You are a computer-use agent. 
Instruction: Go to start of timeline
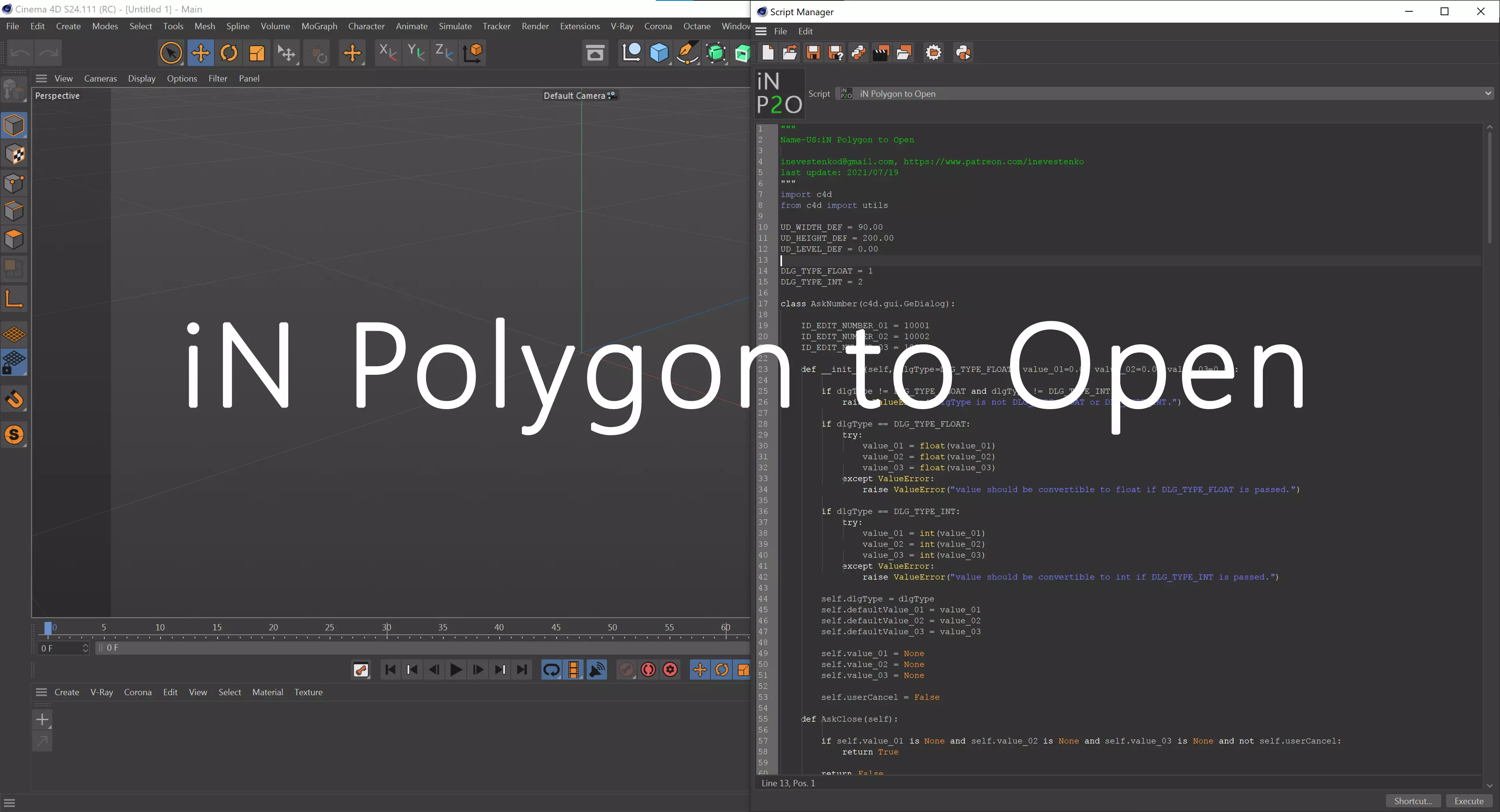(x=390, y=670)
